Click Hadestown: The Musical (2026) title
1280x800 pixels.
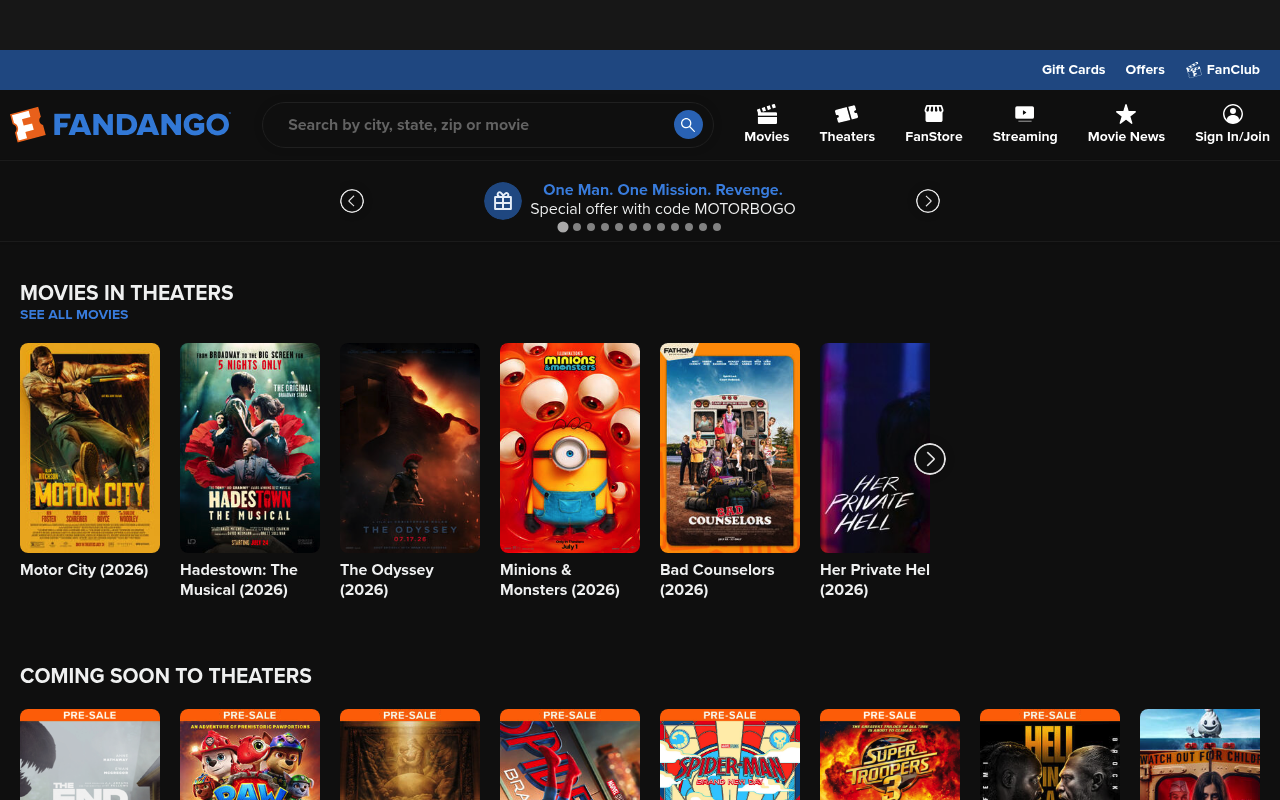coord(239,580)
